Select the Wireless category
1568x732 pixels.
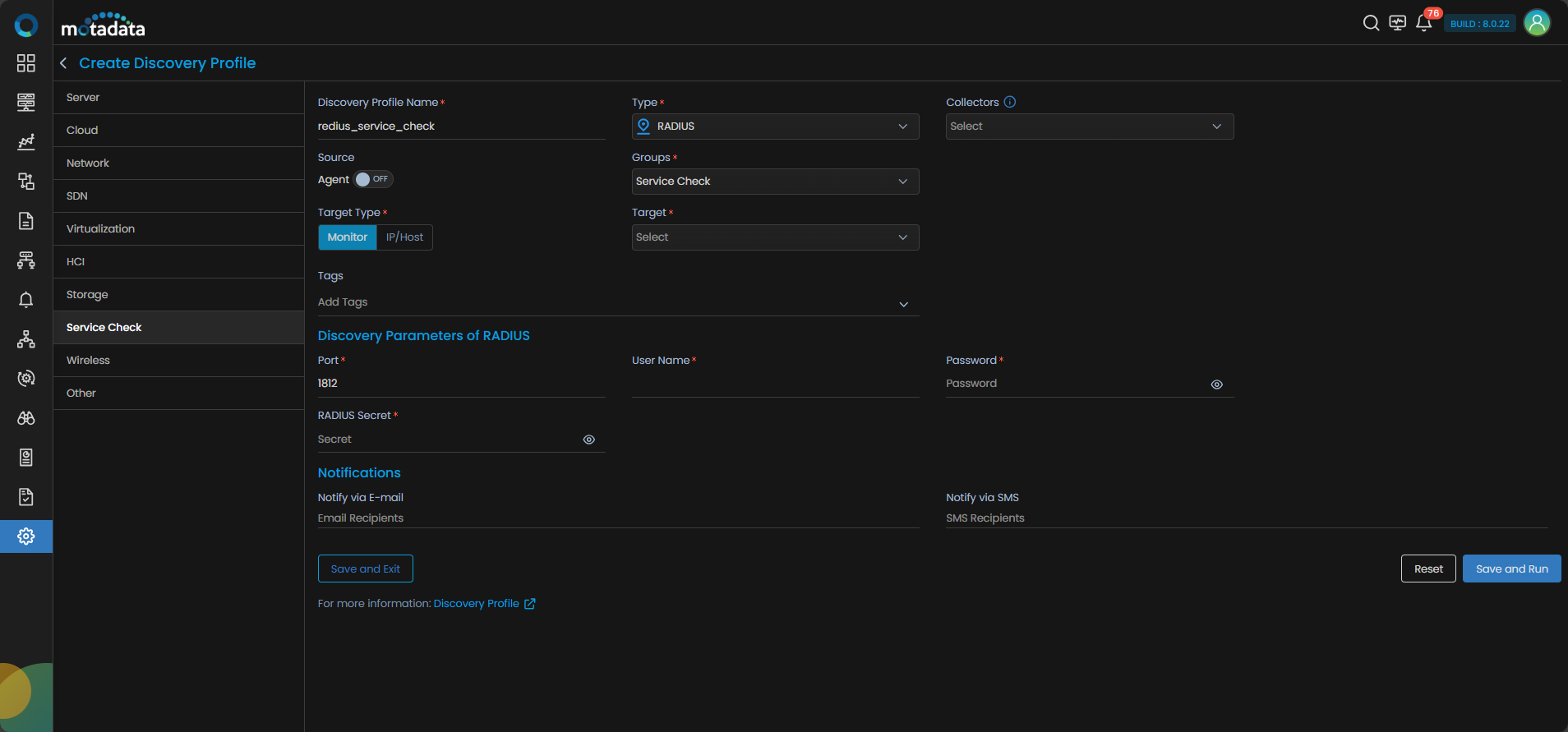point(178,361)
